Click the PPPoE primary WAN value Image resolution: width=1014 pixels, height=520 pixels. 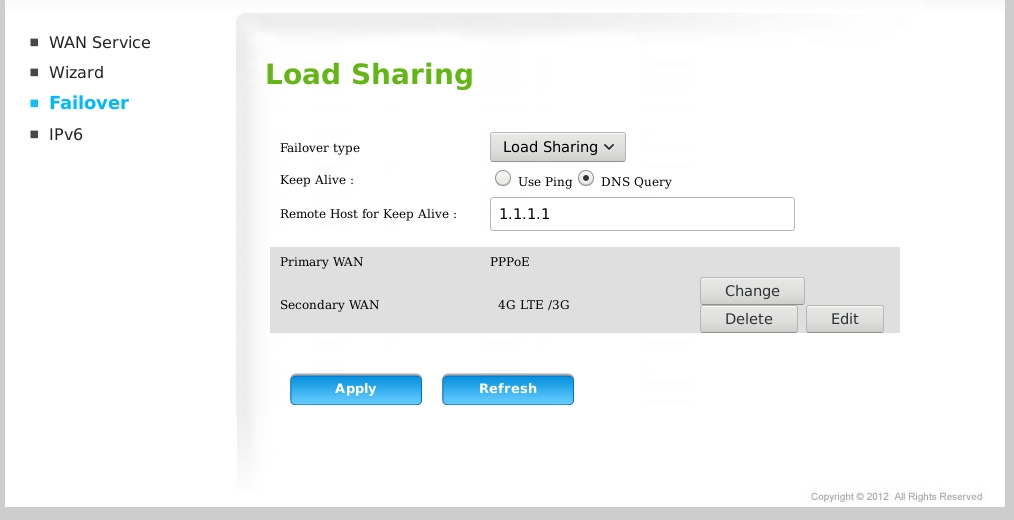click(510, 262)
